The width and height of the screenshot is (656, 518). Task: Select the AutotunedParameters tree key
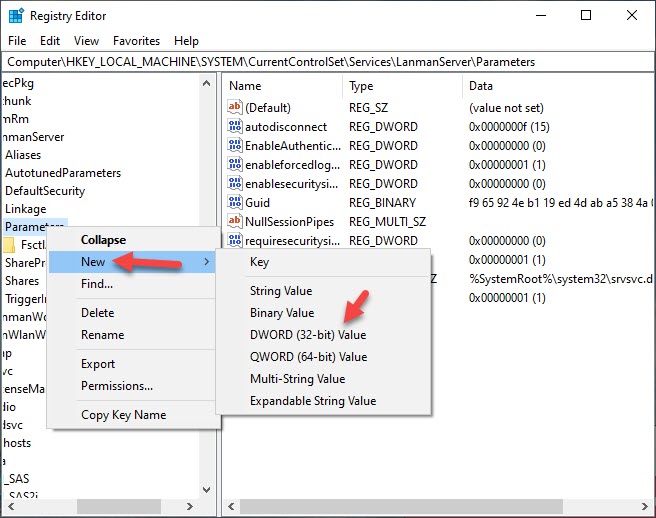[62, 173]
